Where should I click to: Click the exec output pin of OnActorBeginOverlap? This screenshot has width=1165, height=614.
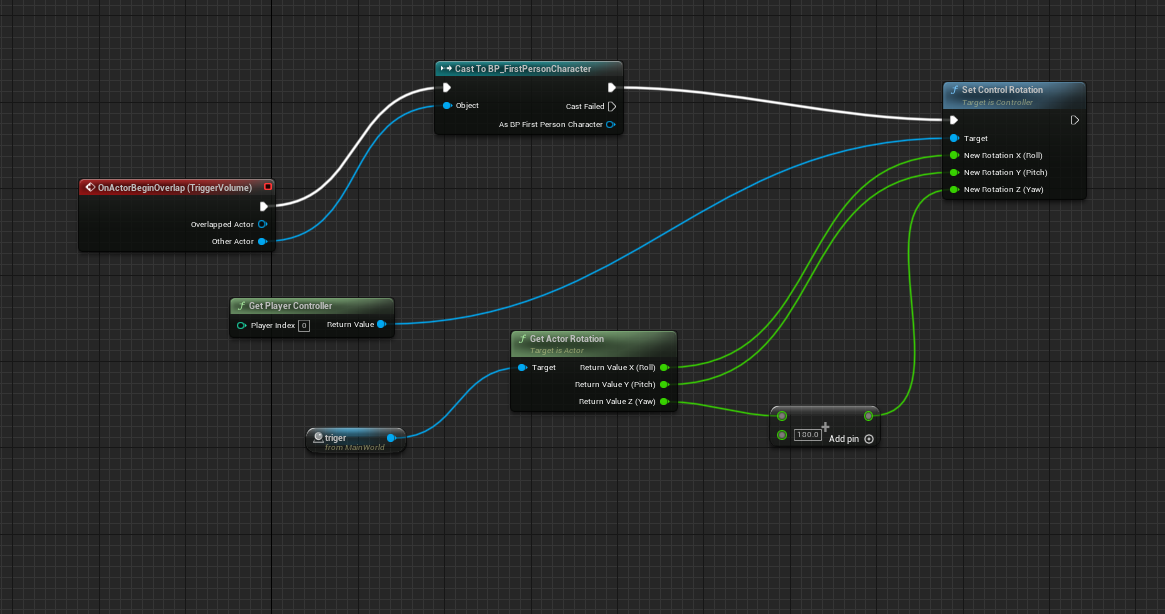[x=263, y=207]
